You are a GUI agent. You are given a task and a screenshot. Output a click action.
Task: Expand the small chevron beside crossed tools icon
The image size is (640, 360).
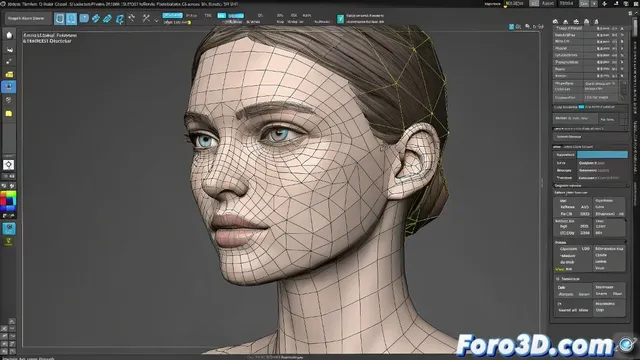coord(156,20)
